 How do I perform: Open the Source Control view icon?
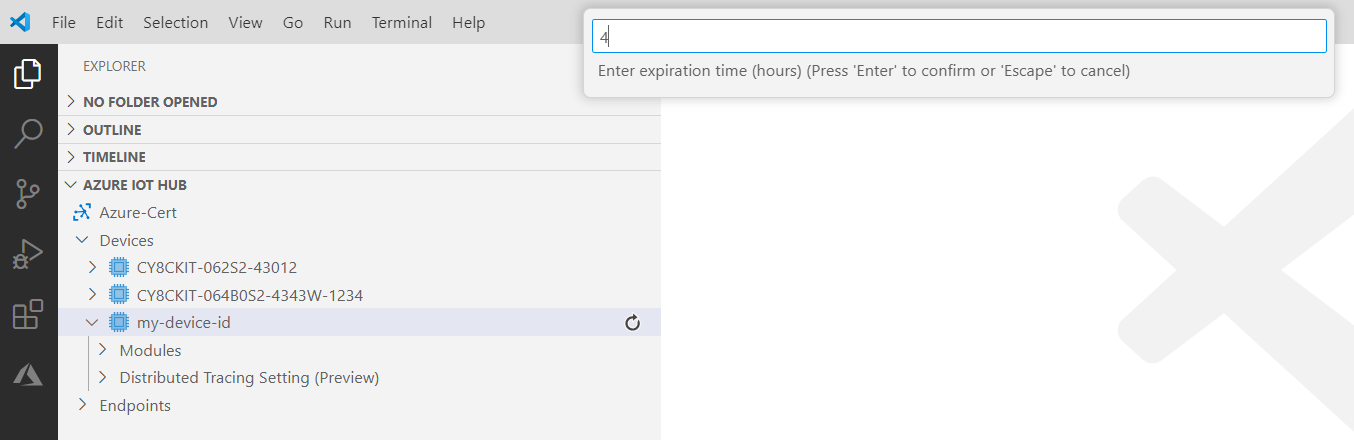pyautogui.click(x=28, y=194)
